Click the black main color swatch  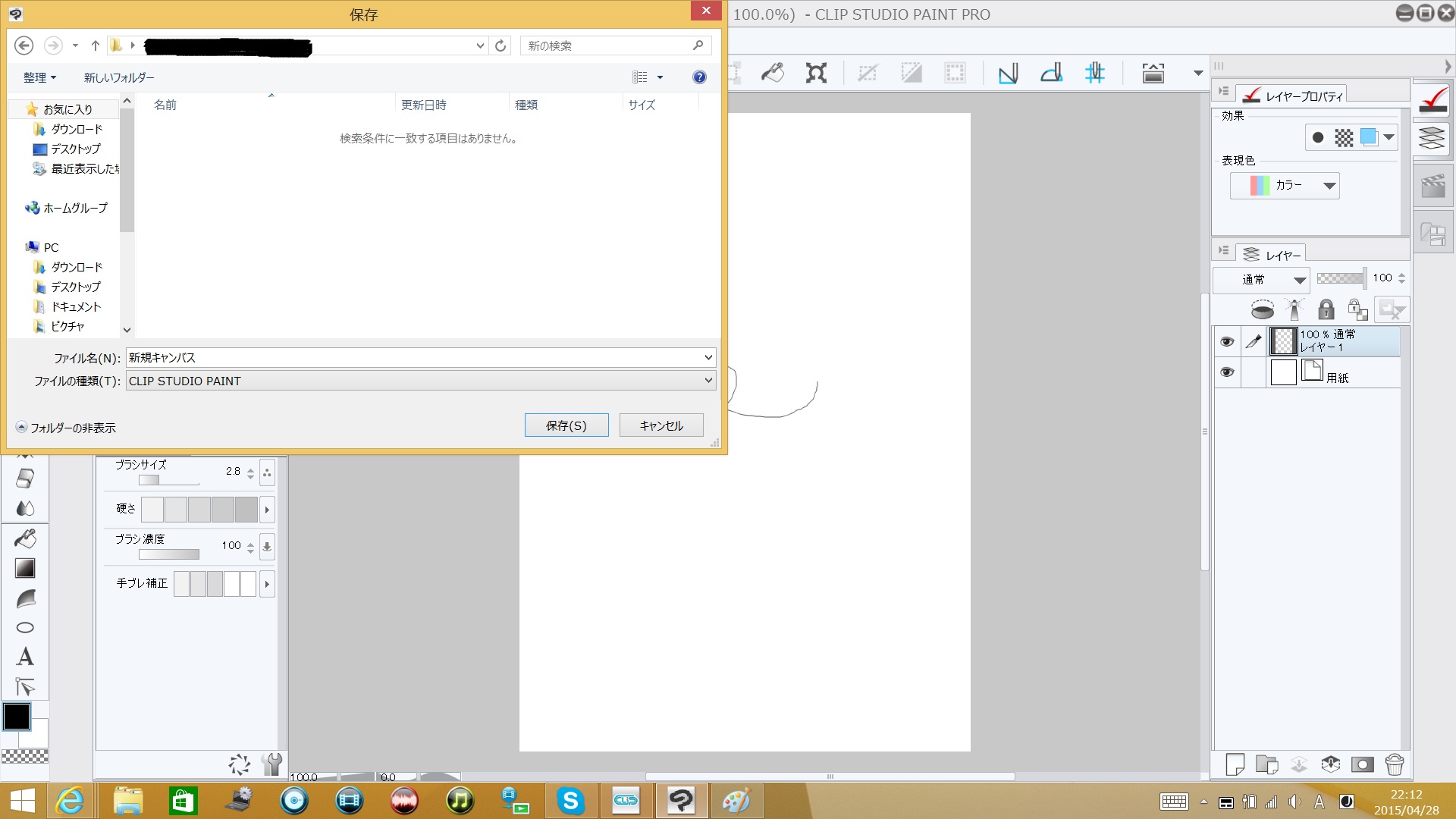pyautogui.click(x=17, y=716)
